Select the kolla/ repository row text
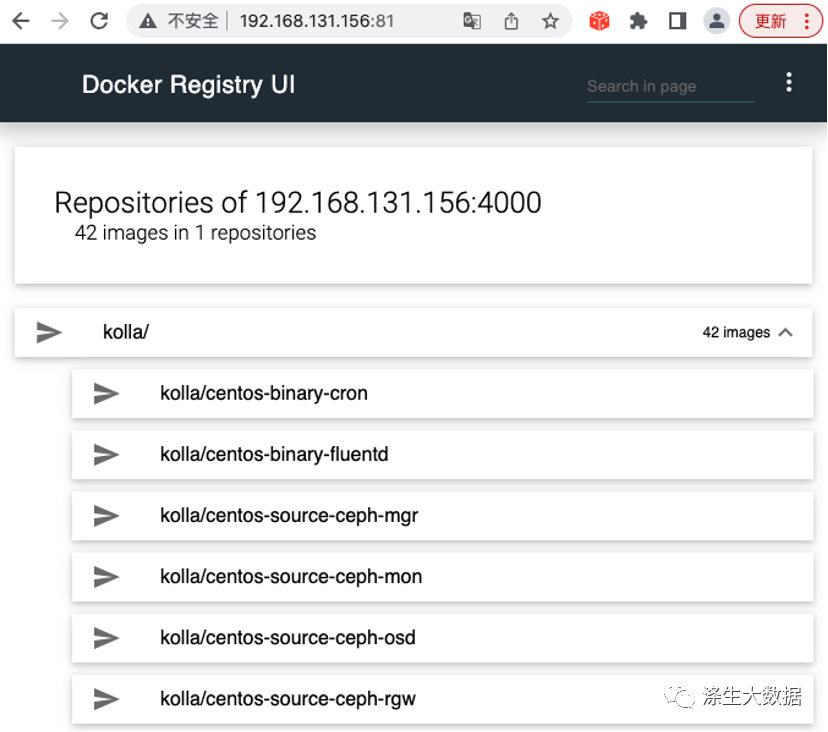The width and height of the screenshot is (828, 732). 126,332
